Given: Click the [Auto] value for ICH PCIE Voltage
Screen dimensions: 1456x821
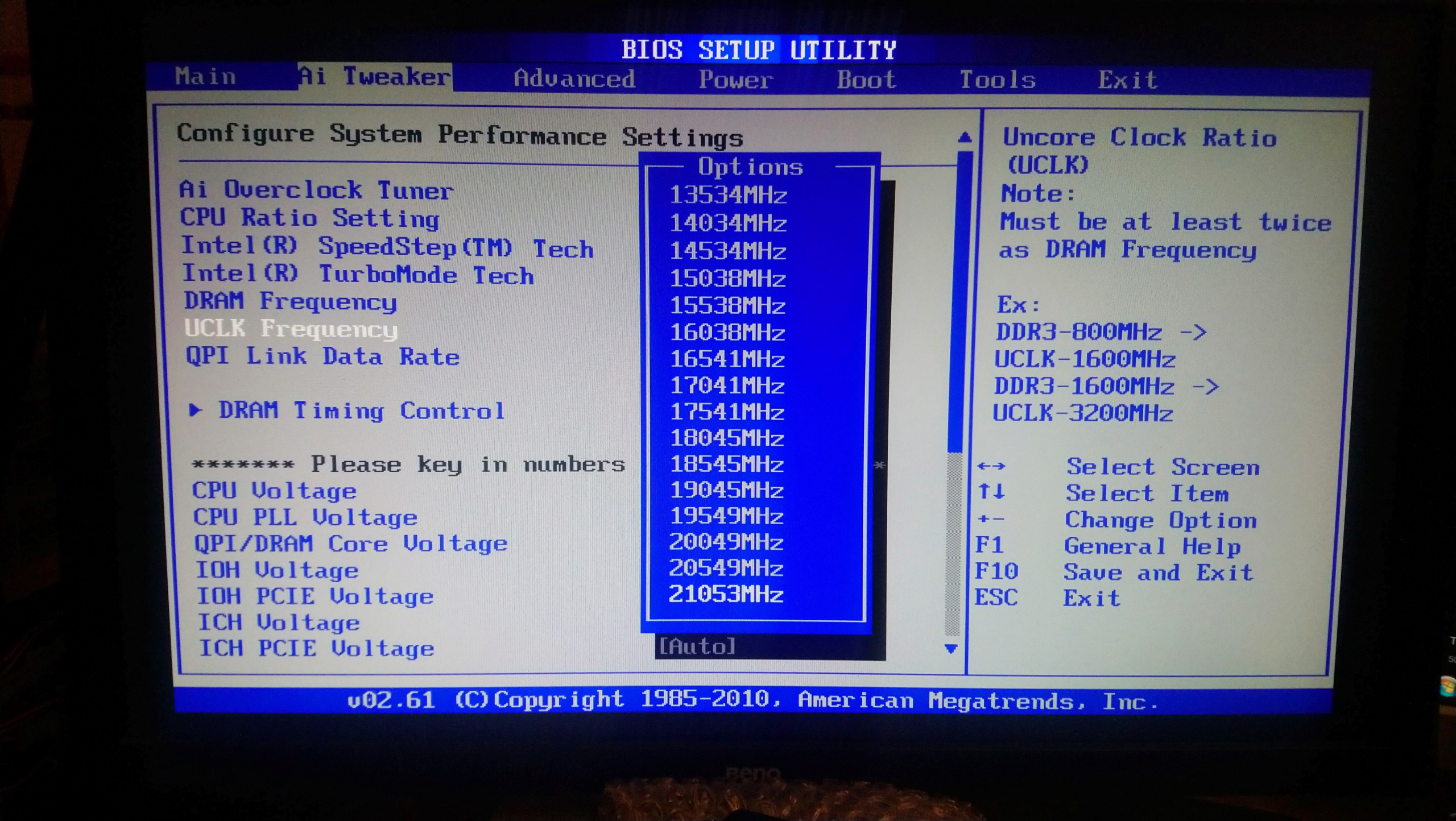Looking at the screenshot, I should 697,646.
